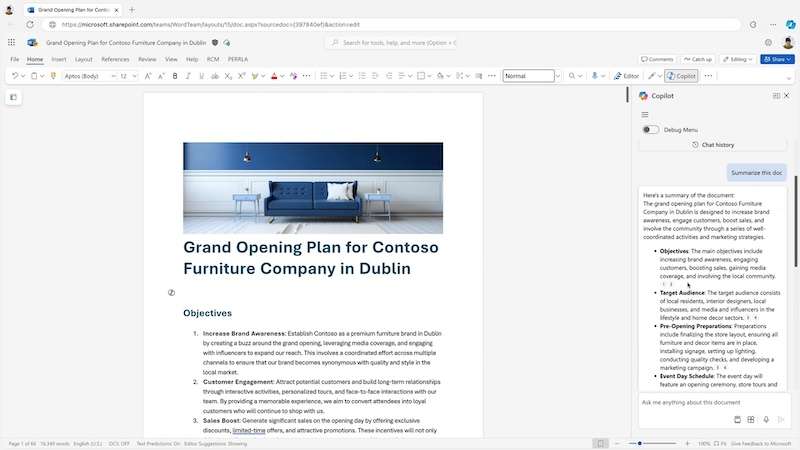Screen dimensions: 800x450
Task: Click the borders icon
Action: coord(421,76)
